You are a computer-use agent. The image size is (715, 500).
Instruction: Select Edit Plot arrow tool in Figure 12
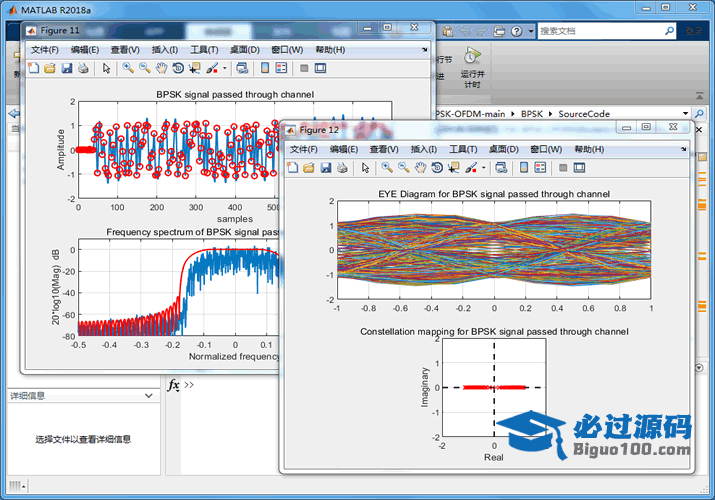click(x=365, y=168)
